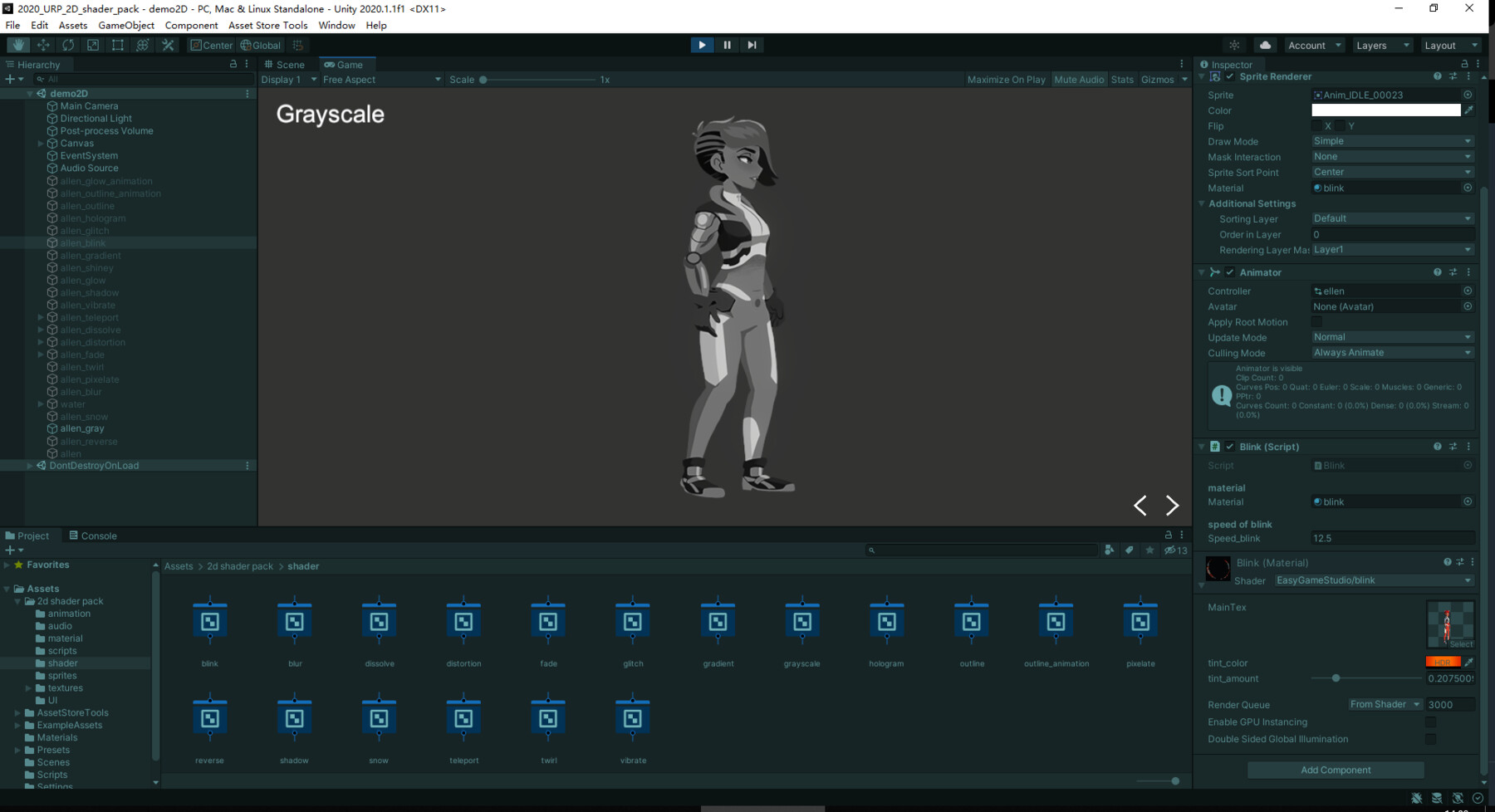Open Sprite Renderer help icon
Screen dimensions: 1495x812
1437,76
